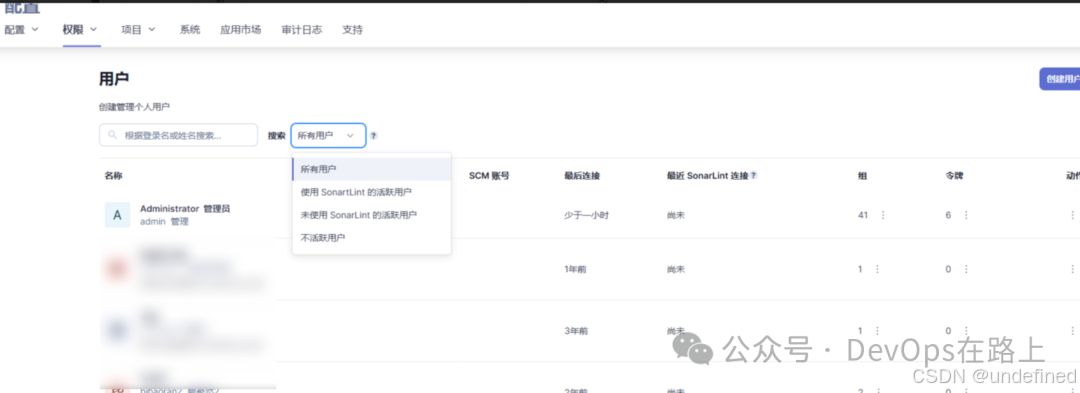Click the 名称 column header
This screenshot has height=393, width=1080.
(114, 176)
